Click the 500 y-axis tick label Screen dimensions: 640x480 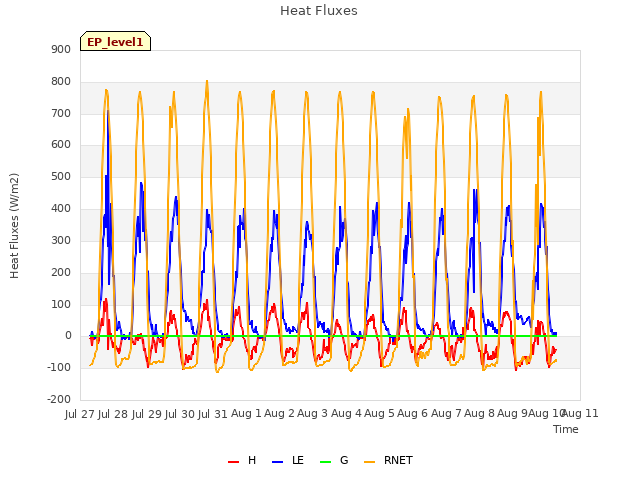click(x=61, y=176)
